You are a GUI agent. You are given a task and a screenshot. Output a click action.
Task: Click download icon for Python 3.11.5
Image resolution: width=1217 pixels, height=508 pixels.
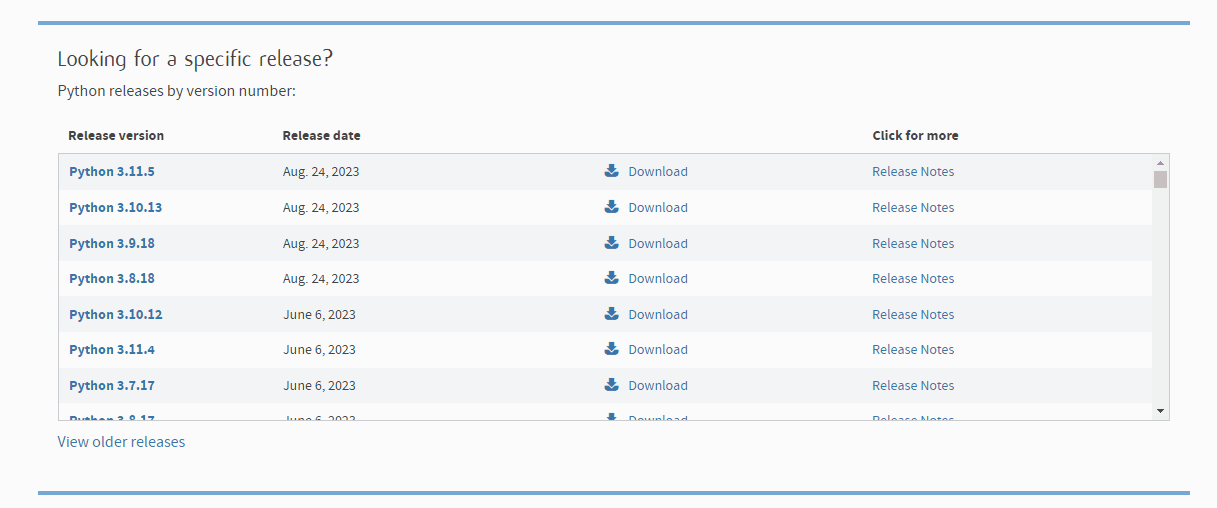tap(612, 171)
